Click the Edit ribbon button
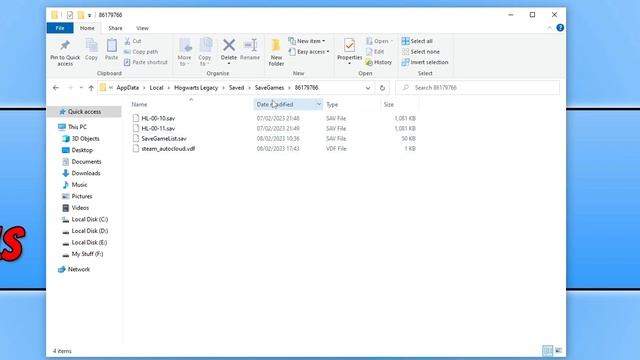 click(x=375, y=52)
